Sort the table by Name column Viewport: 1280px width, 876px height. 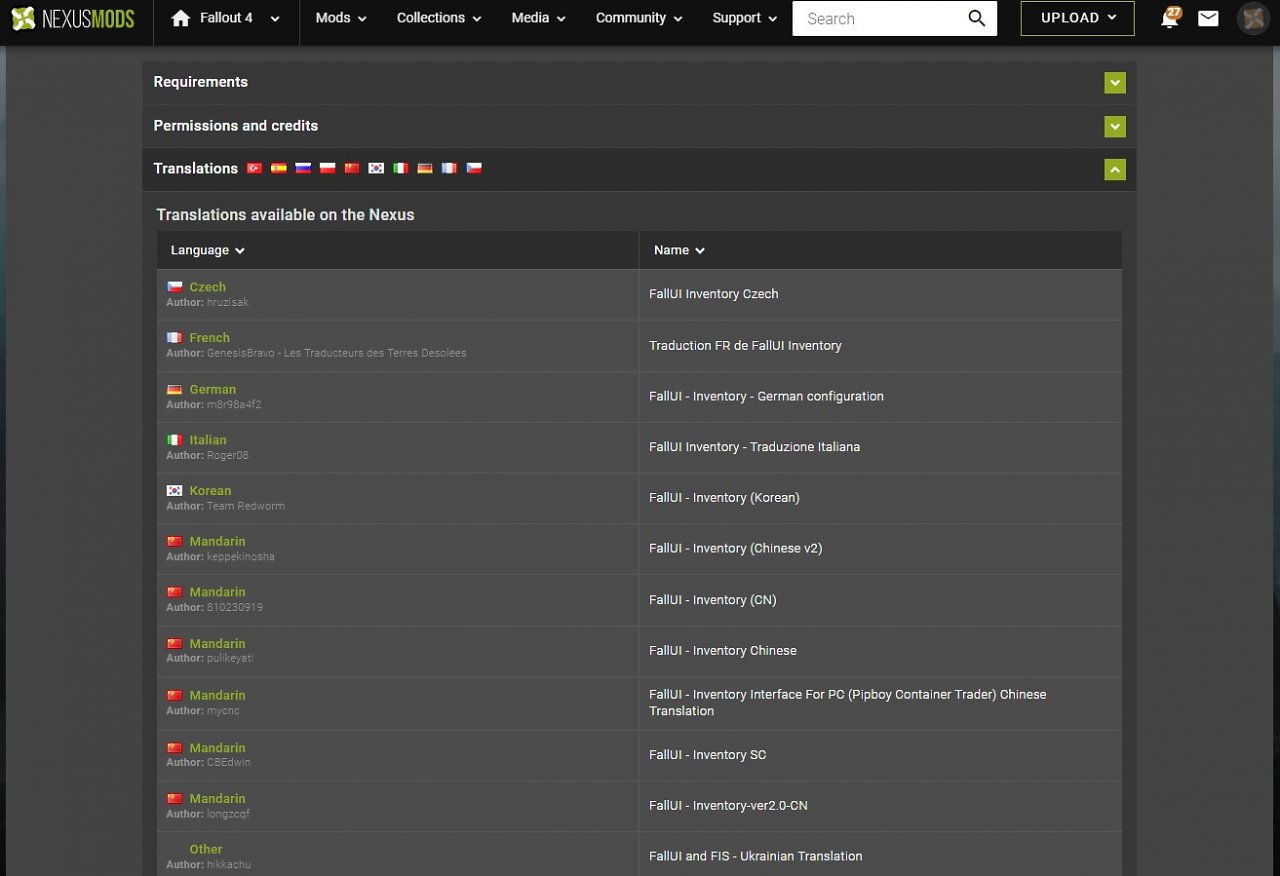click(679, 250)
